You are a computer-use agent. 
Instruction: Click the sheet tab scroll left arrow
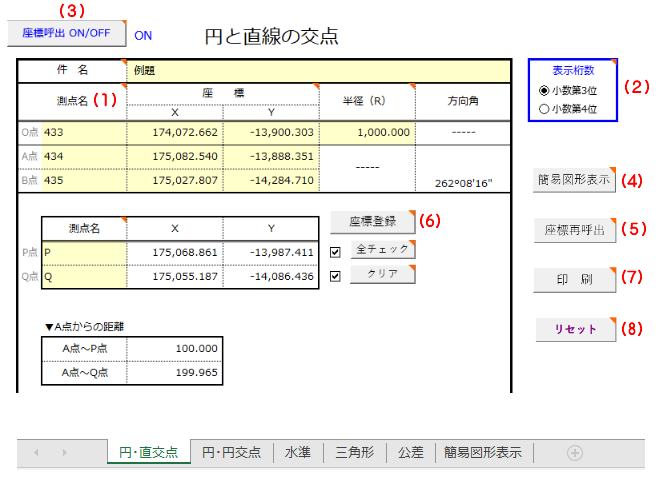37,453
